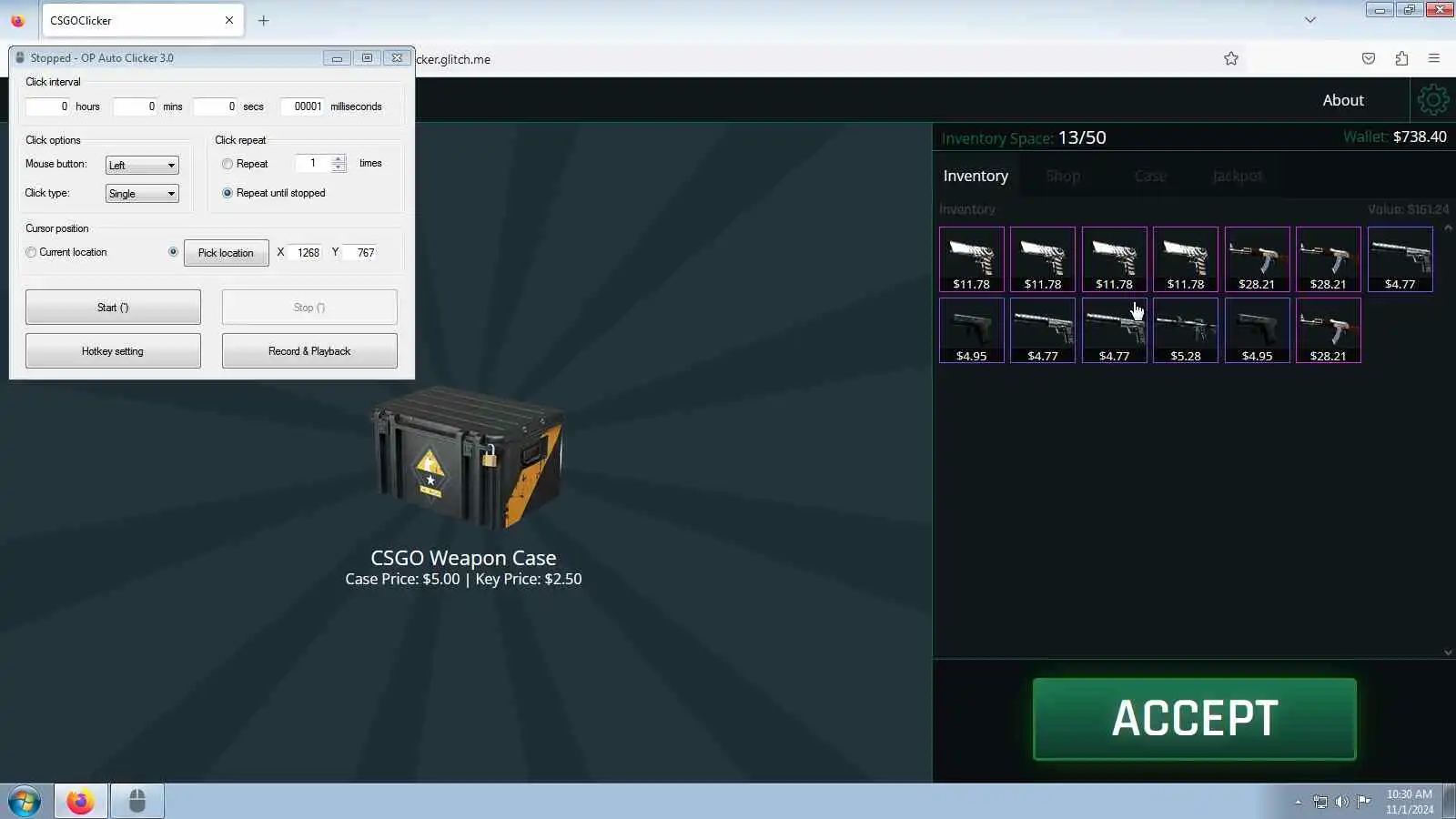Open the Hotkey setting dialog
Screen dimensions: 1456x819
113,350
